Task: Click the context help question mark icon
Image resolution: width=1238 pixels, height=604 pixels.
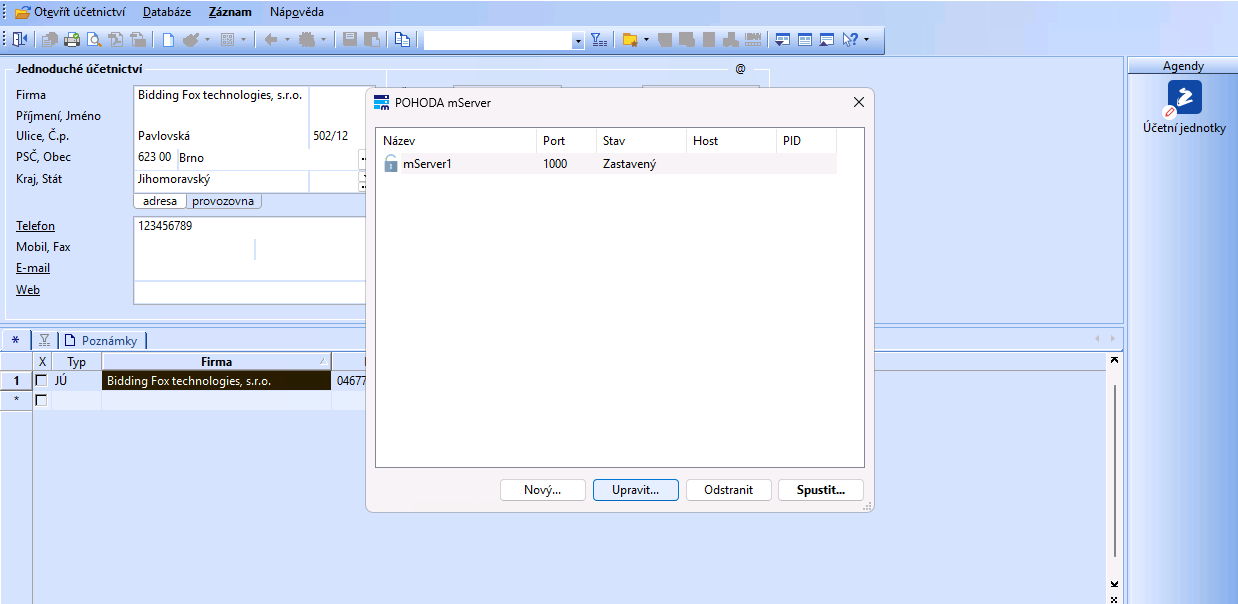Action: click(850, 40)
